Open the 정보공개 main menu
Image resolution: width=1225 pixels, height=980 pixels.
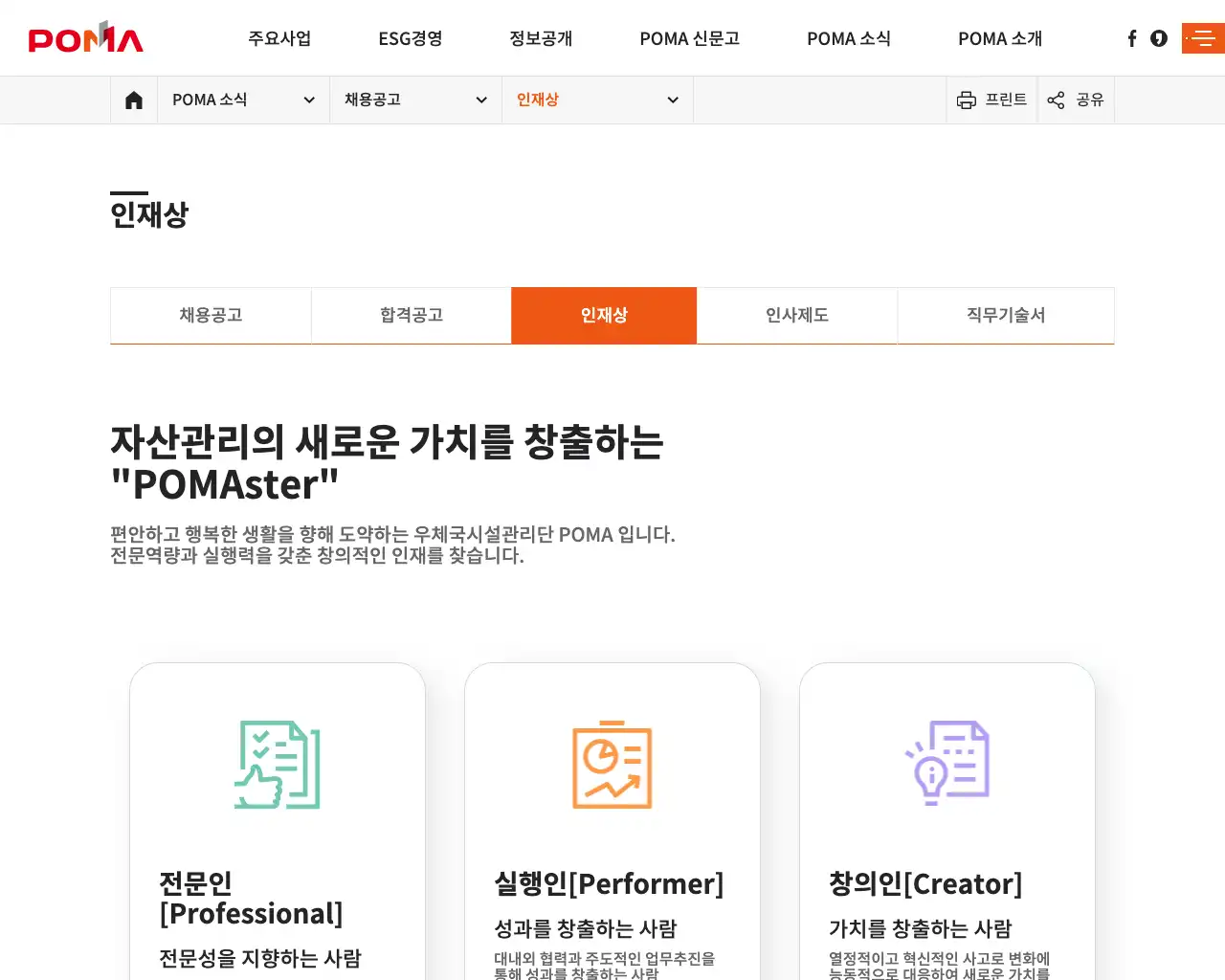click(x=541, y=38)
